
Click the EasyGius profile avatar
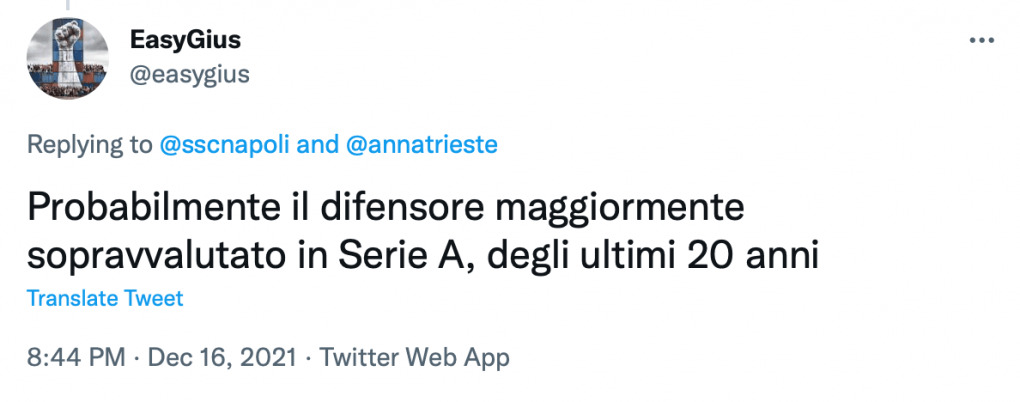click(x=68, y=59)
